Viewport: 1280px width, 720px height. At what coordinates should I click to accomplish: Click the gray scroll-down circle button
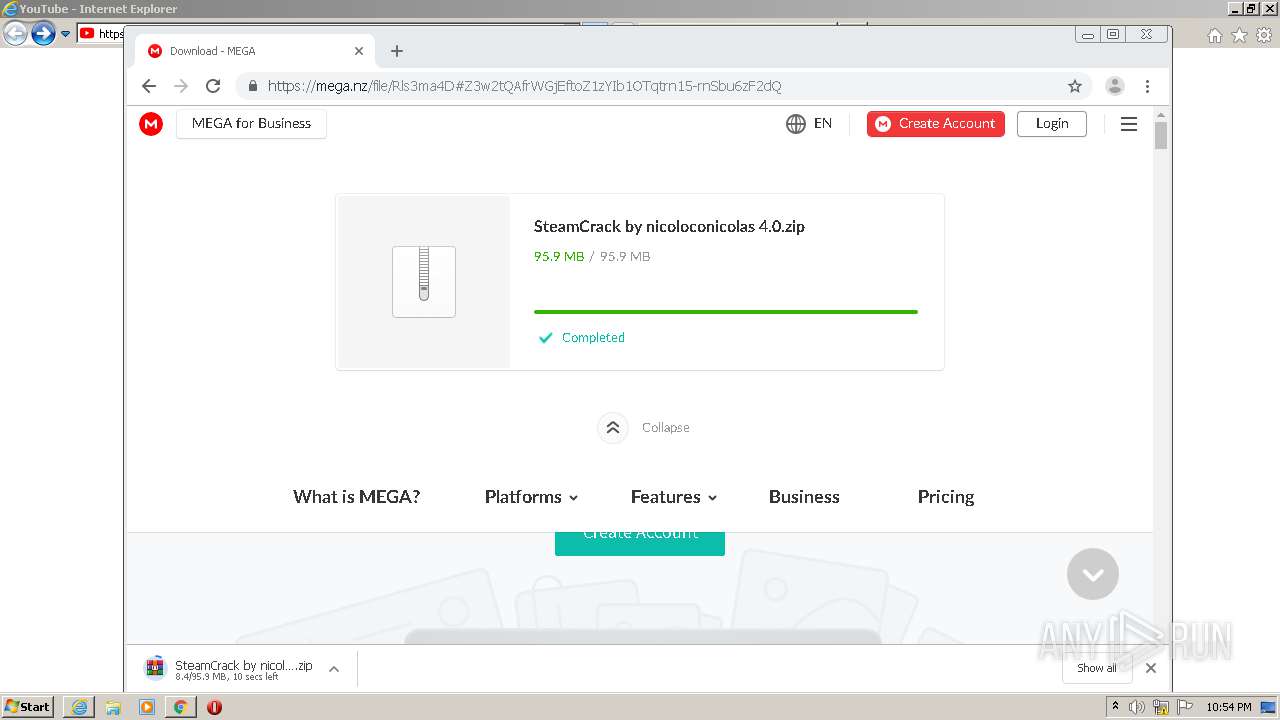[x=1093, y=574]
